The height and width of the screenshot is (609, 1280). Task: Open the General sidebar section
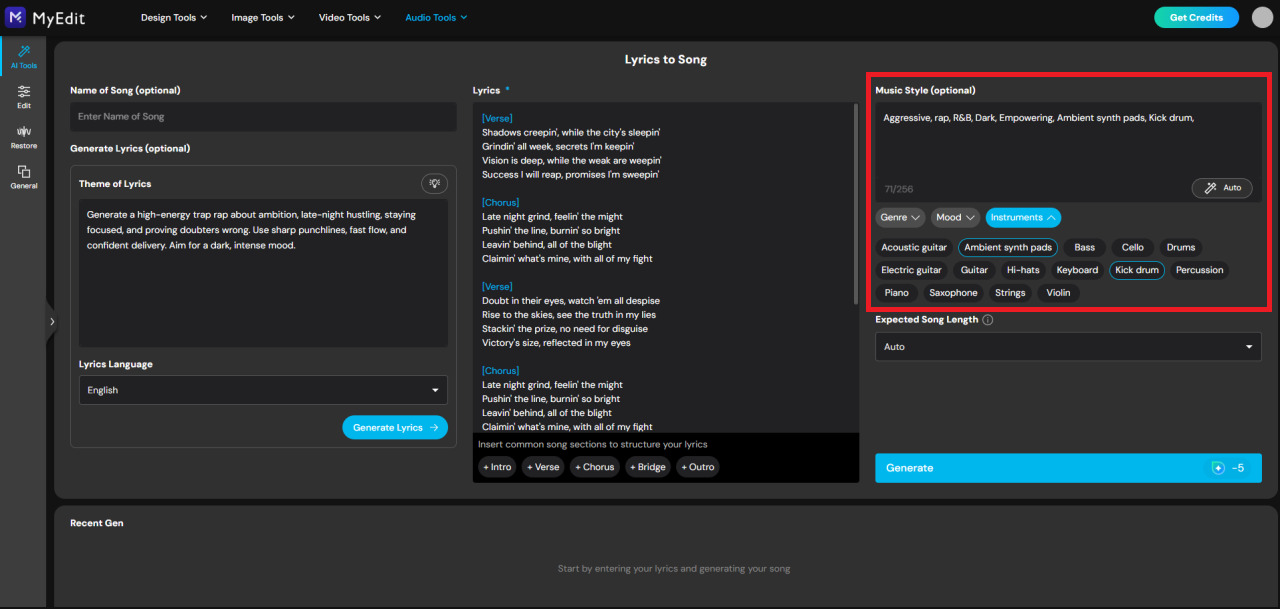(24, 177)
